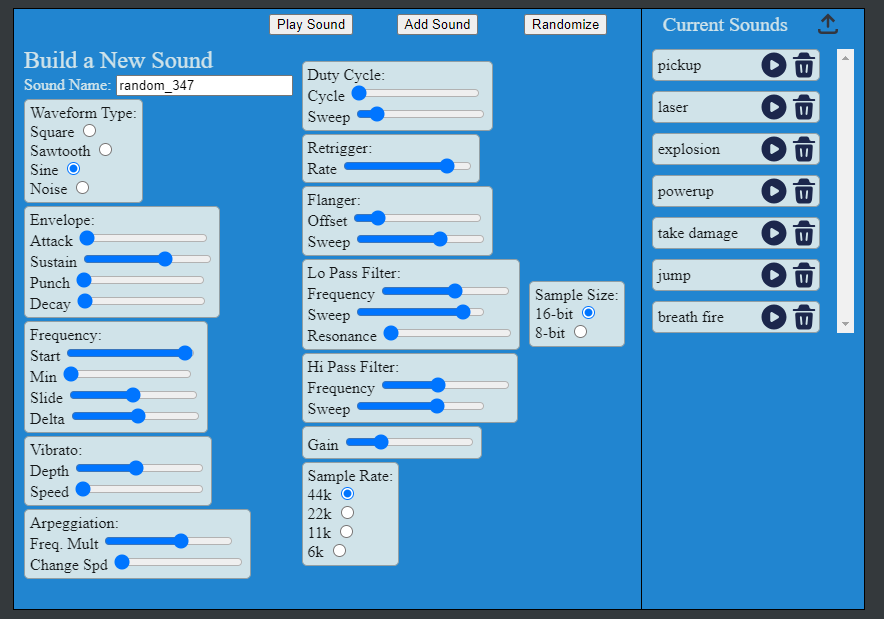The width and height of the screenshot is (884, 619).
Task: Click the Envelope Punch slider
Action: pos(140,280)
